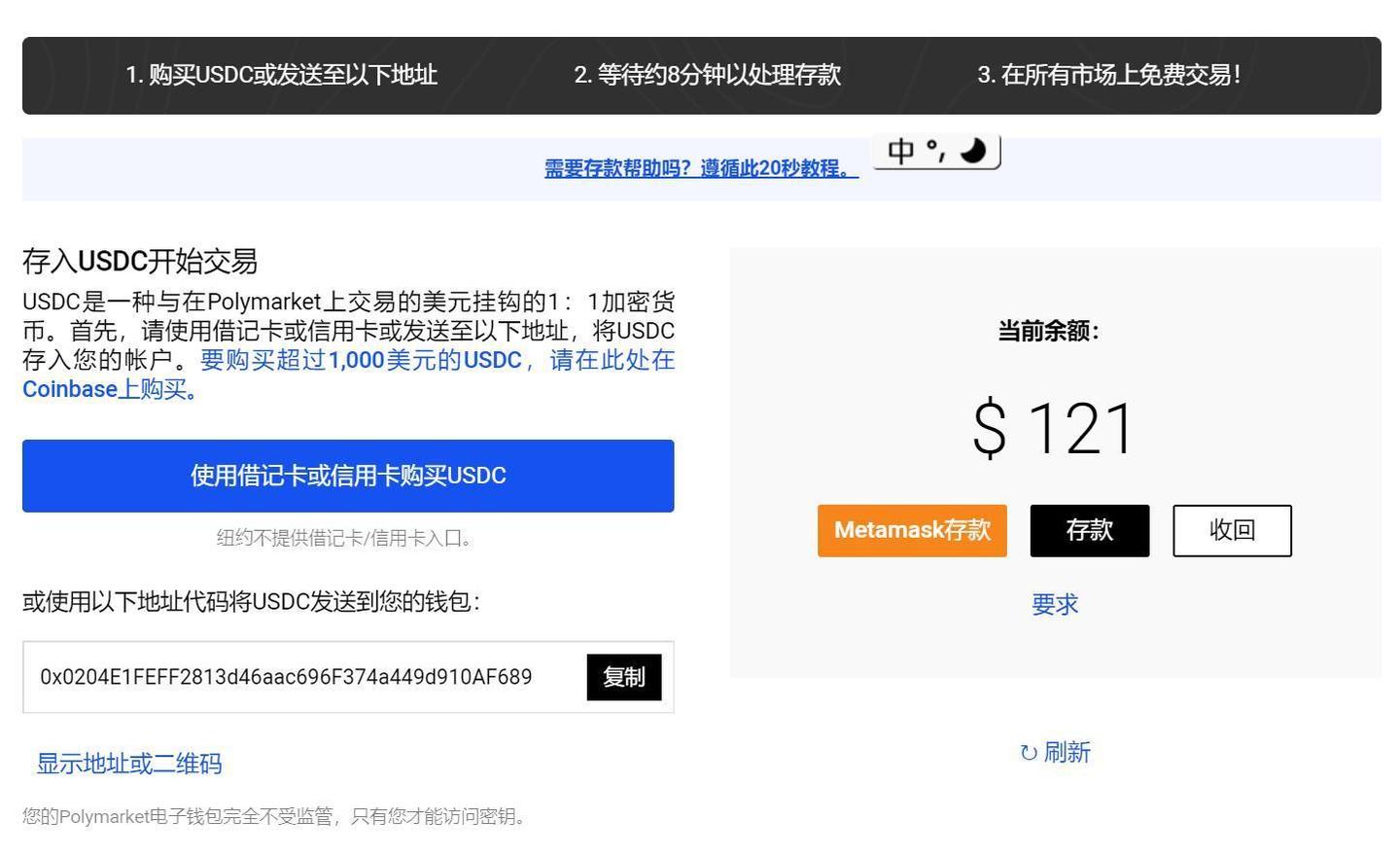Click the 中 language switcher icon
This screenshot has height=855, width=1400.
(900, 151)
